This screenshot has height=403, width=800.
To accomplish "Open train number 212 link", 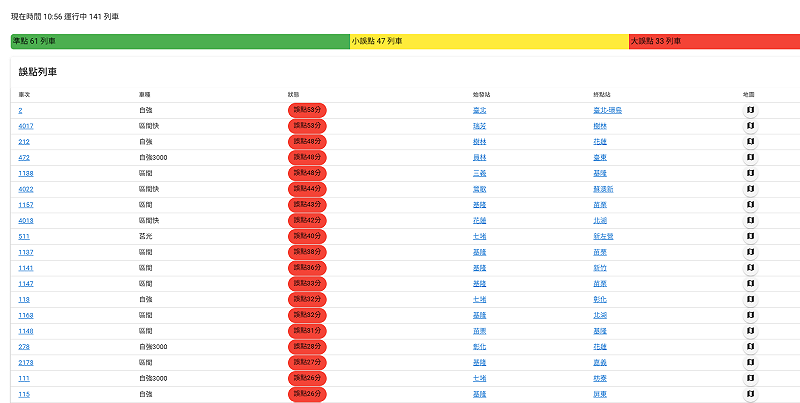I will (x=24, y=142).
